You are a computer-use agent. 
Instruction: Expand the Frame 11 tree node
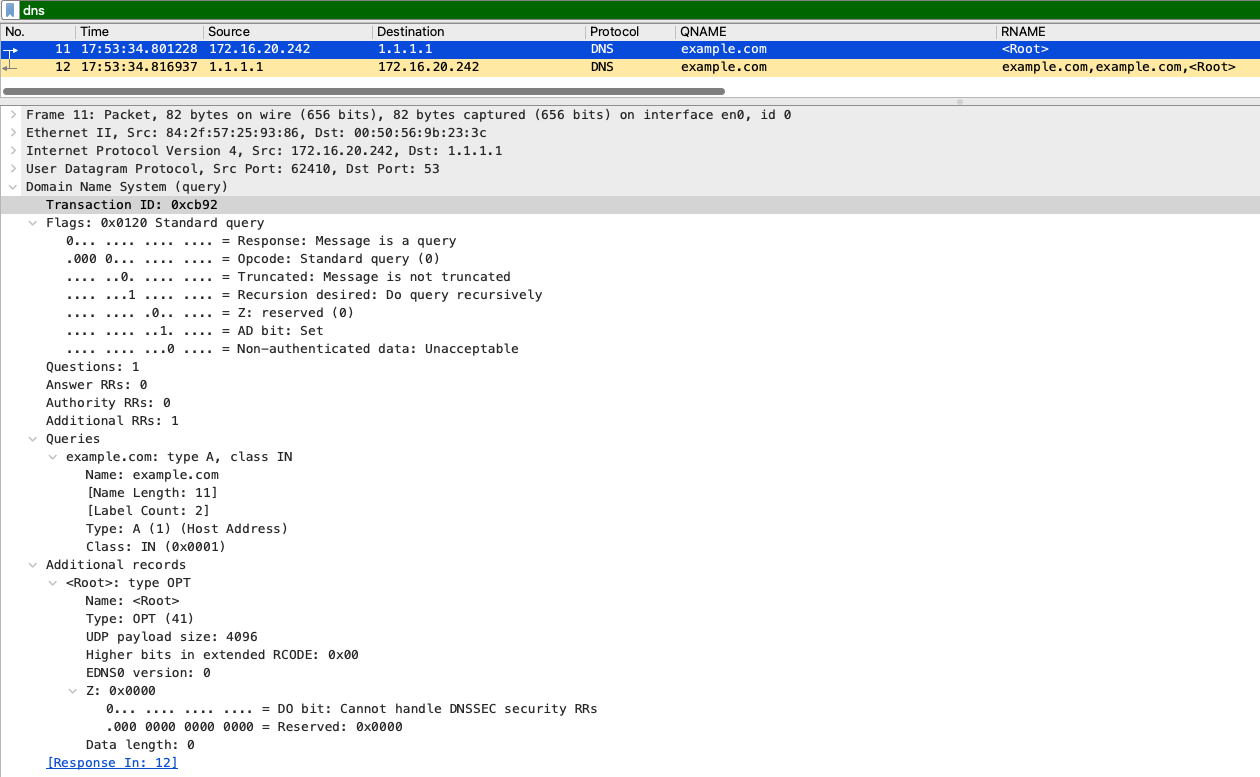pyautogui.click(x=13, y=115)
